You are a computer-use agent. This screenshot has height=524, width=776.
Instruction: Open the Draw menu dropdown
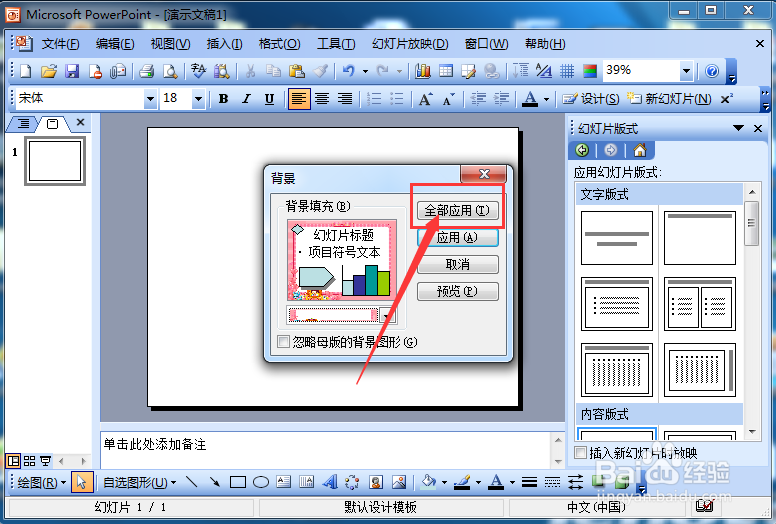41,482
